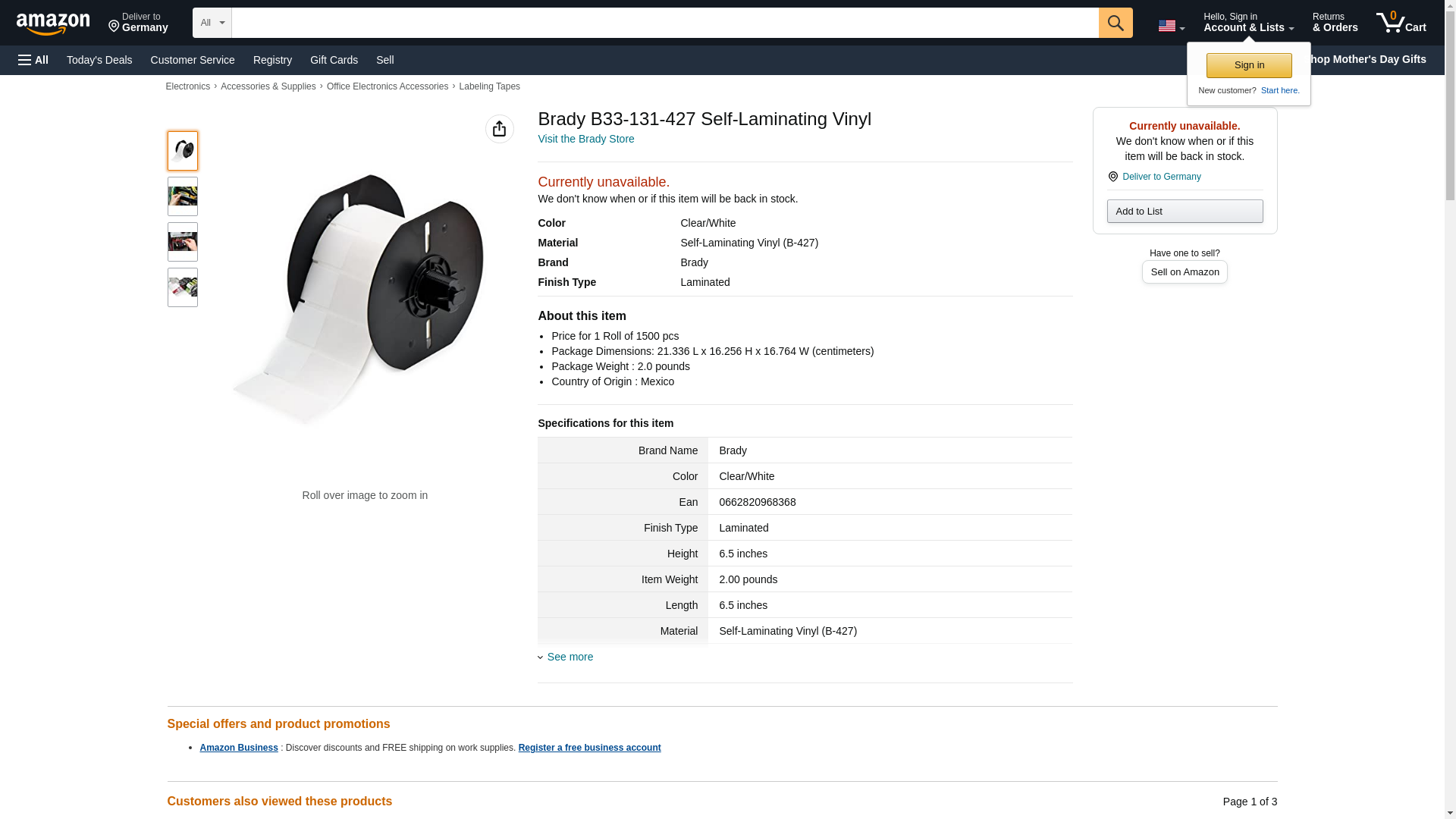Screen dimensions: 1456x819
Task: Click the US flag language selector
Action: coord(1171,26)
